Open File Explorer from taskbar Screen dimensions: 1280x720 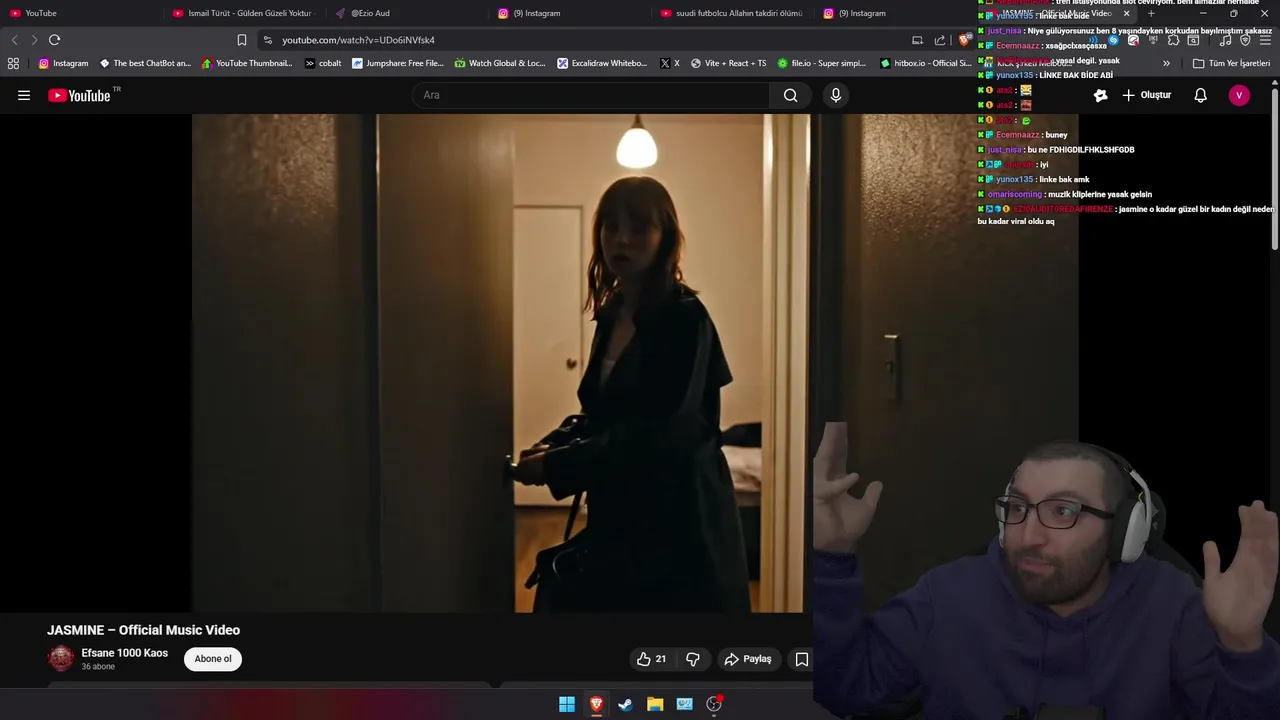click(655, 704)
